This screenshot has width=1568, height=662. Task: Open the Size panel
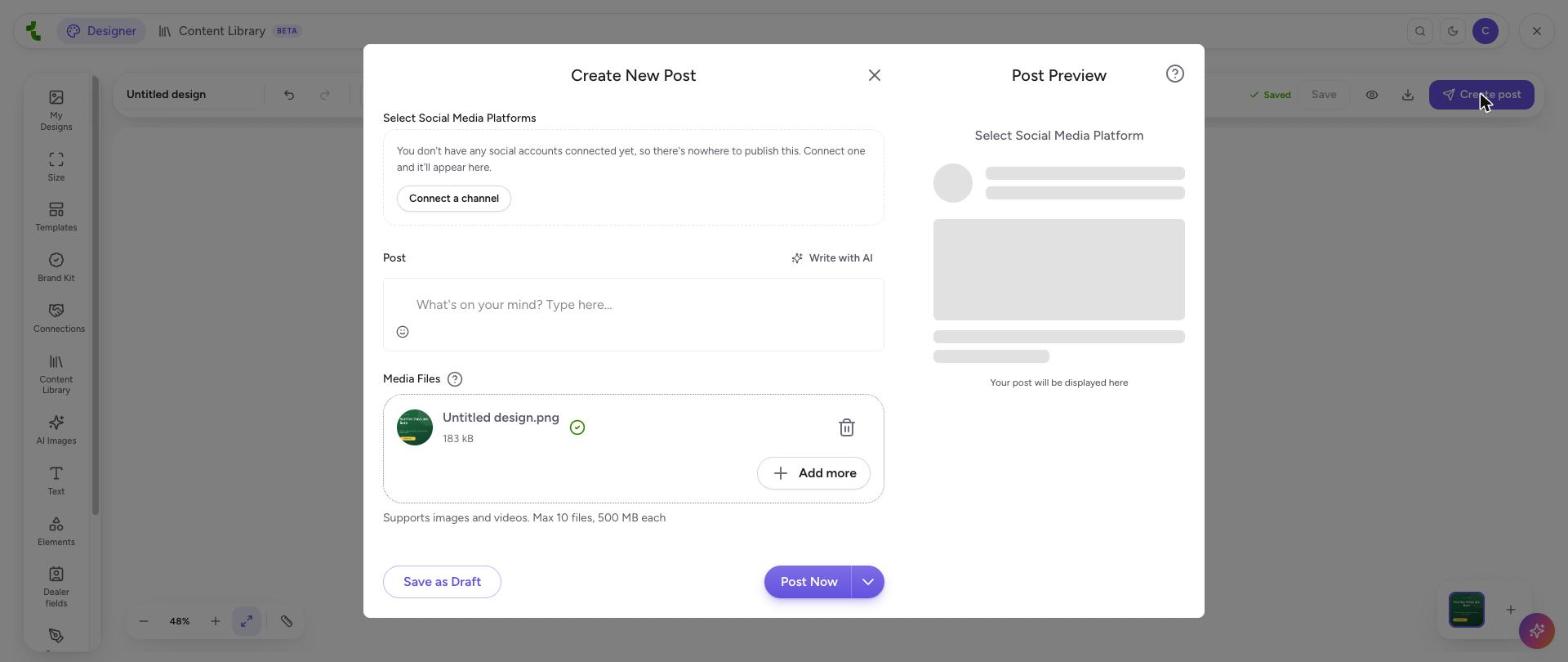pos(56,166)
